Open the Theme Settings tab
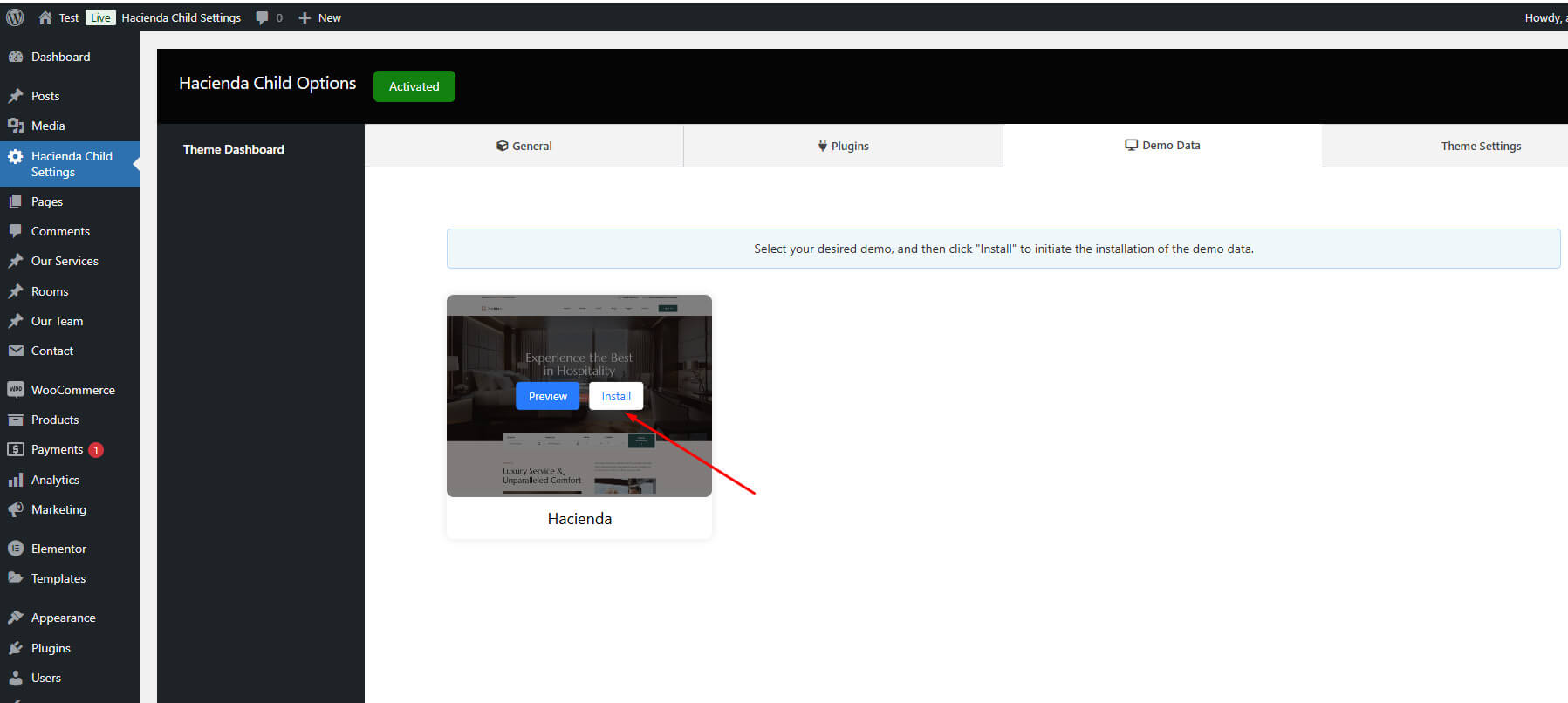The height and width of the screenshot is (703, 1568). click(1481, 146)
